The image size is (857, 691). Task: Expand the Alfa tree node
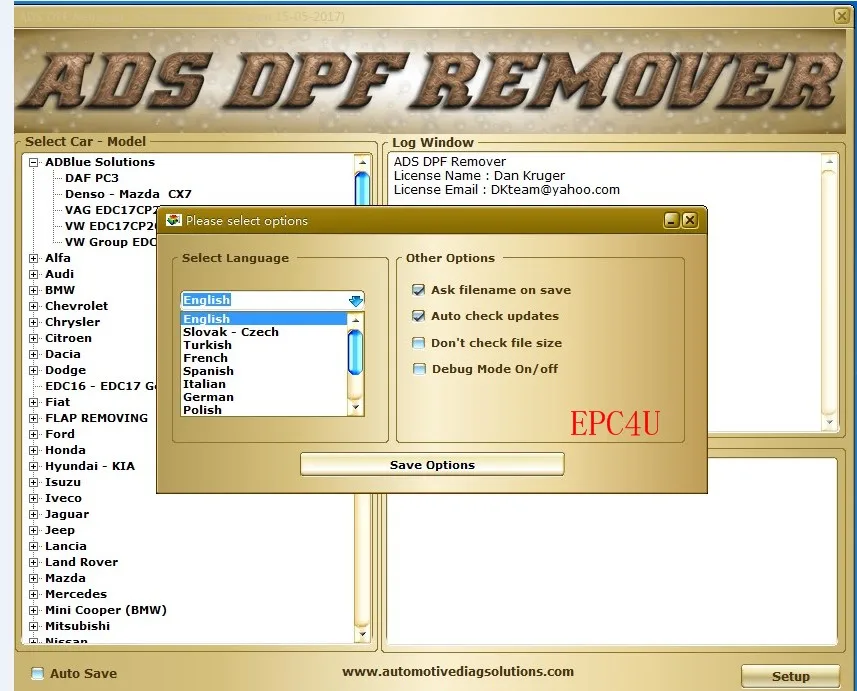point(34,258)
